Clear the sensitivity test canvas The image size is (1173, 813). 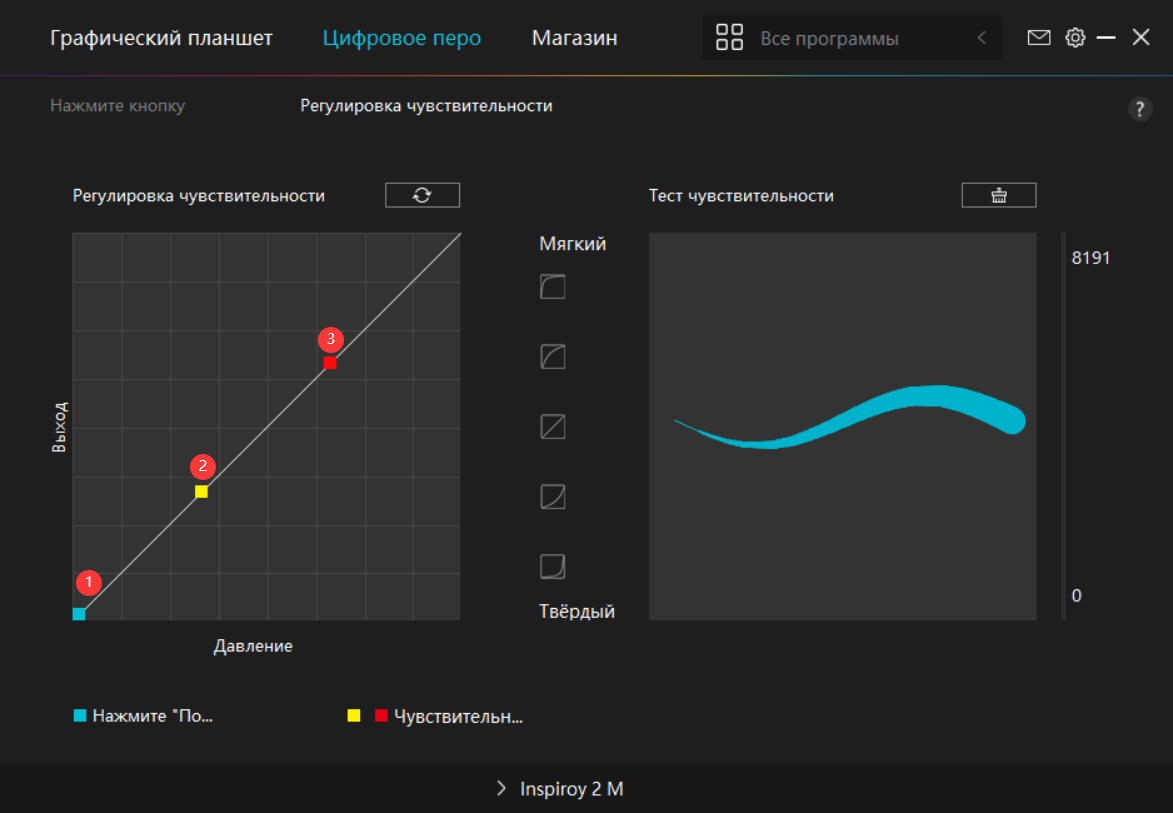(x=998, y=195)
